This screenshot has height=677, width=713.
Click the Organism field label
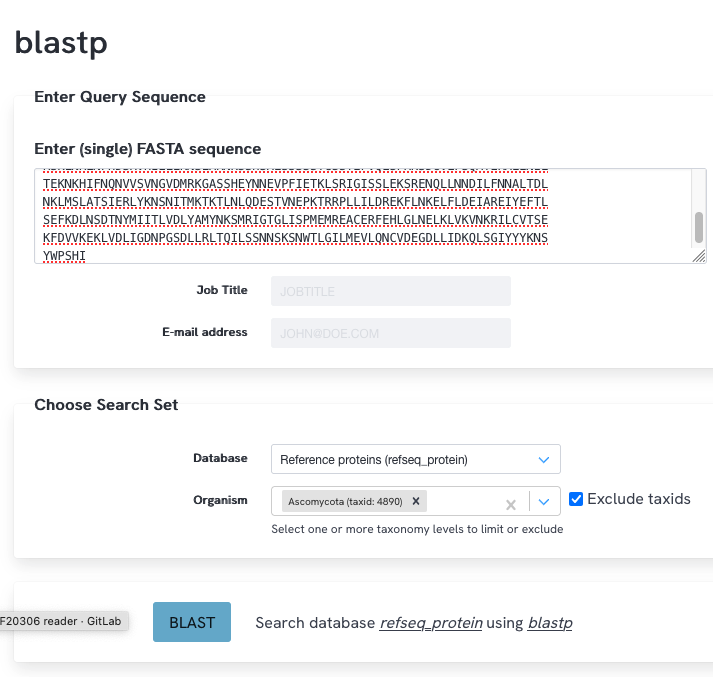[x=221, y=500]
